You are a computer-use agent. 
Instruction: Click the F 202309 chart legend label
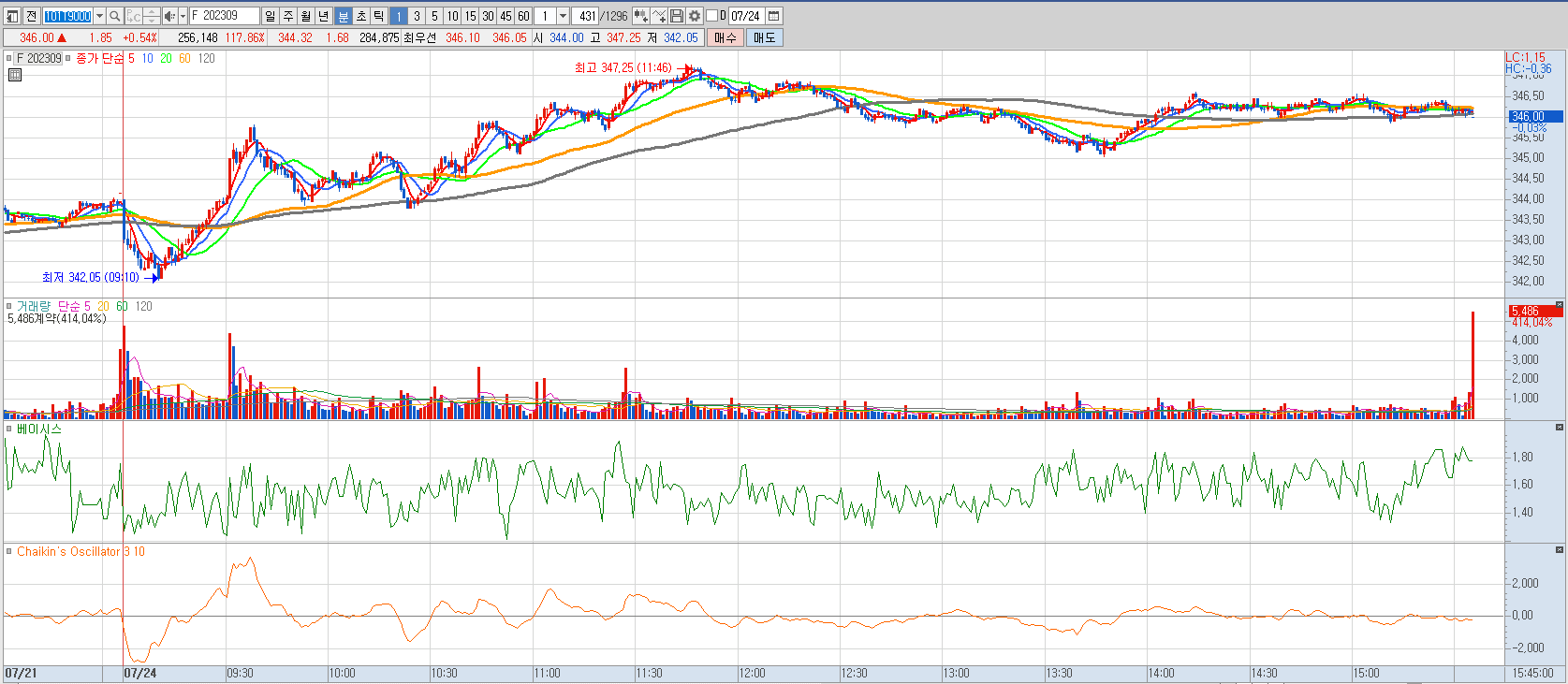point(38,58)
